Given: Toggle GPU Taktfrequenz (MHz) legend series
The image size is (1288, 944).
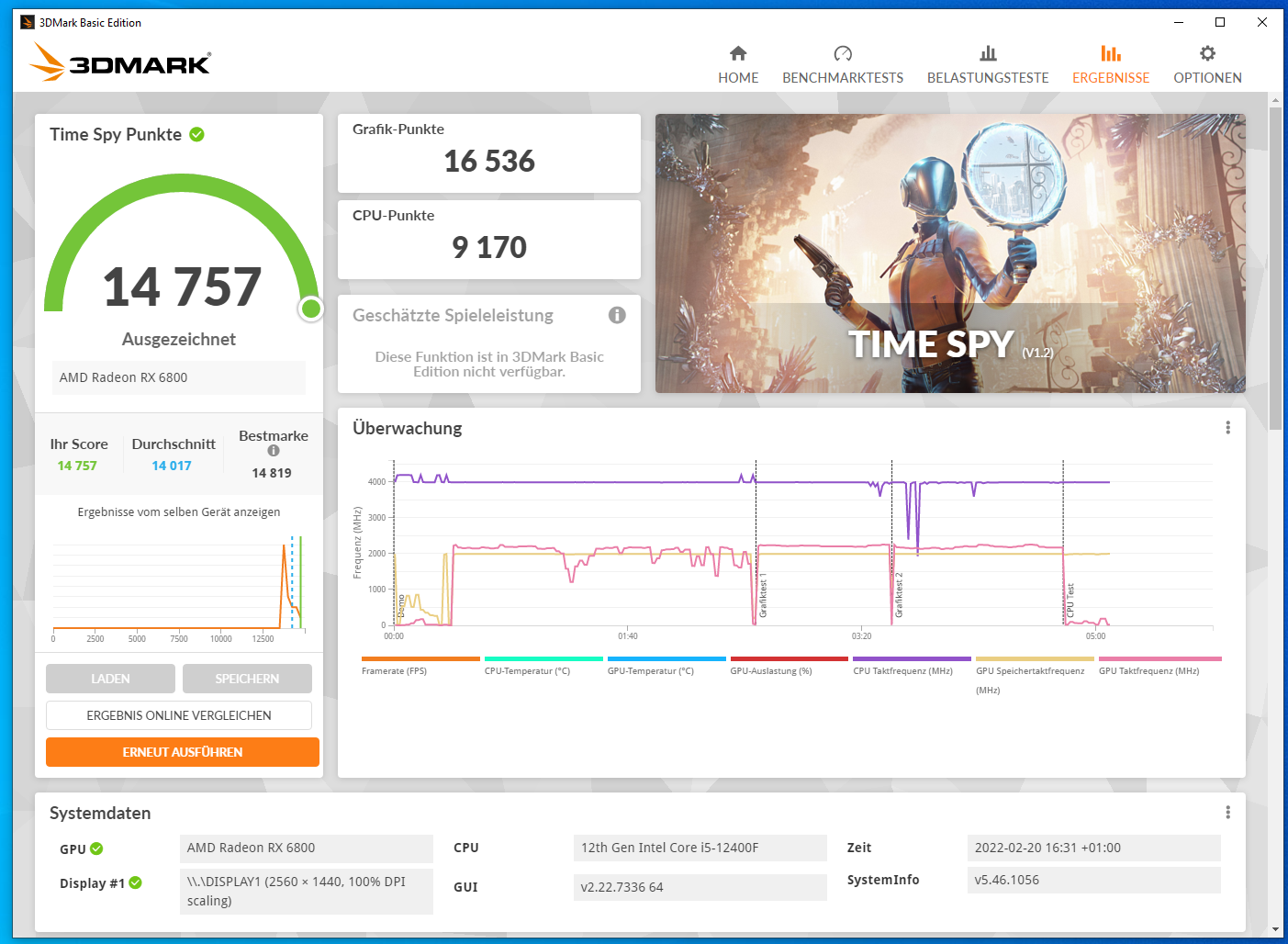Looking at the screenshot, I should (1159, 666).
